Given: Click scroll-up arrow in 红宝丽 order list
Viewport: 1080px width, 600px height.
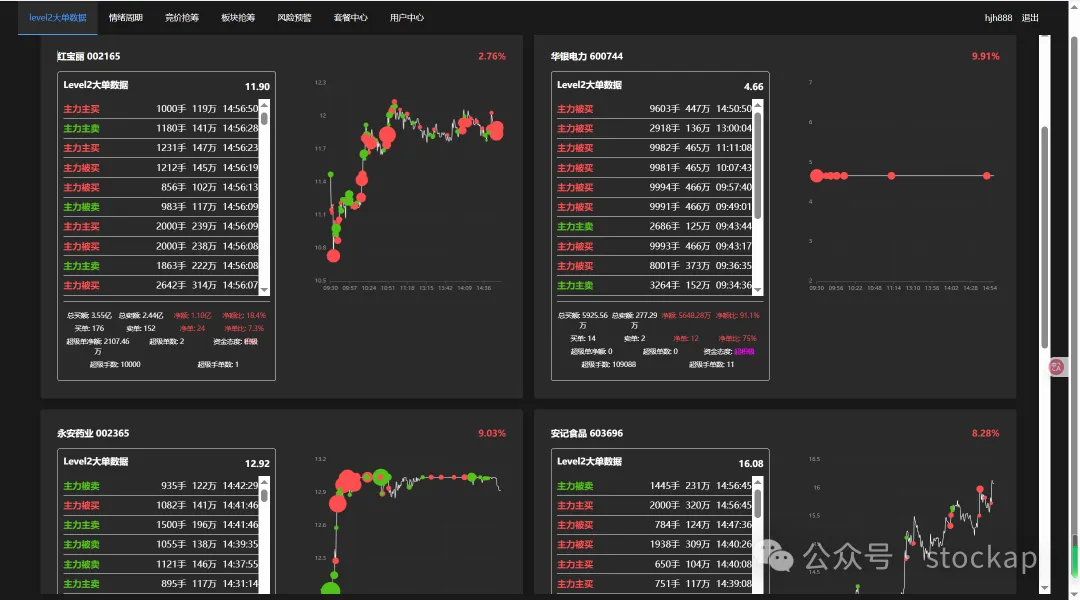Looking at the screenshot, I should [264, 105].
